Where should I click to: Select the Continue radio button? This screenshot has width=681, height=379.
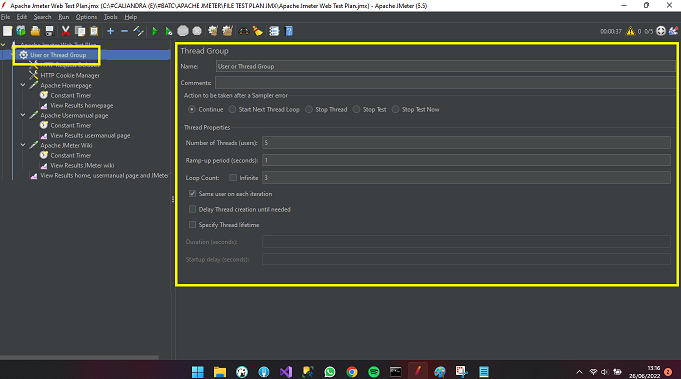(192, 109)
